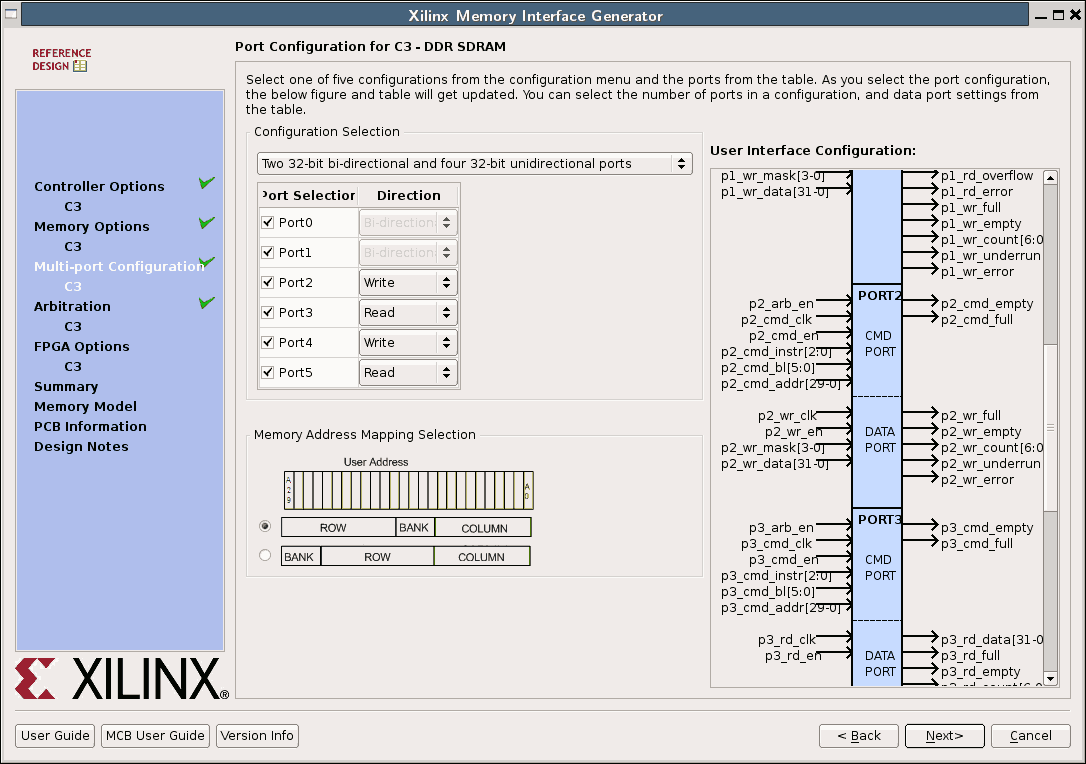Open the port configuration selection dropdown
Image resolution: width=1086 pixels, height=764 pixels.
click(x=474, y=164)
